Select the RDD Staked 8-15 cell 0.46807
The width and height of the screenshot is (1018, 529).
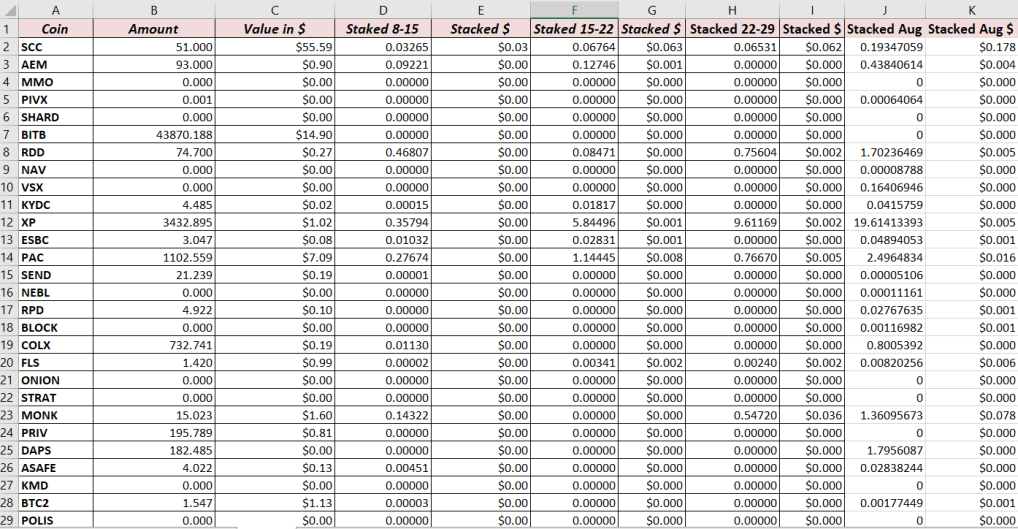(x=383, y=152)
